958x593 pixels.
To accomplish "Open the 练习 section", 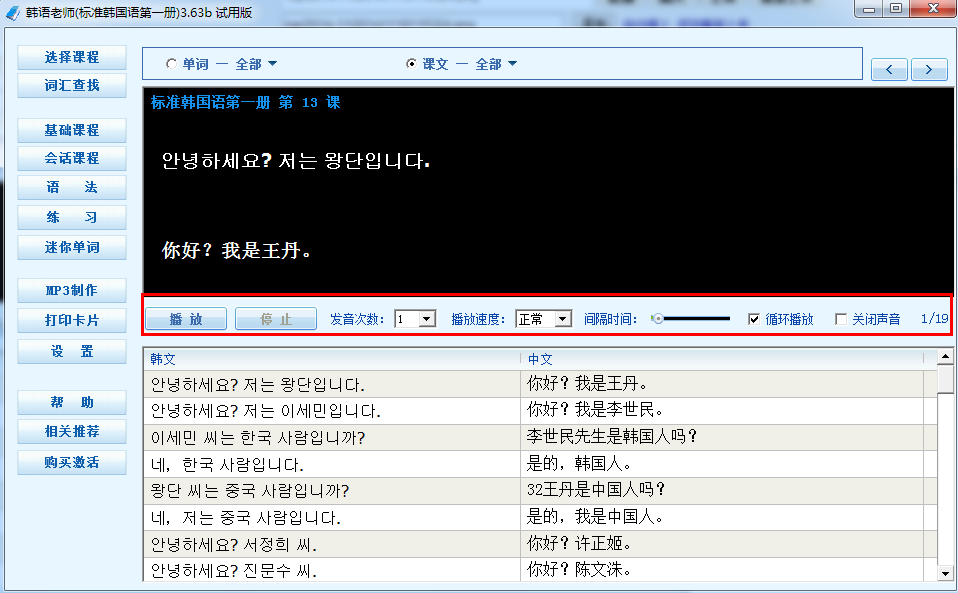I will point(72,217).
